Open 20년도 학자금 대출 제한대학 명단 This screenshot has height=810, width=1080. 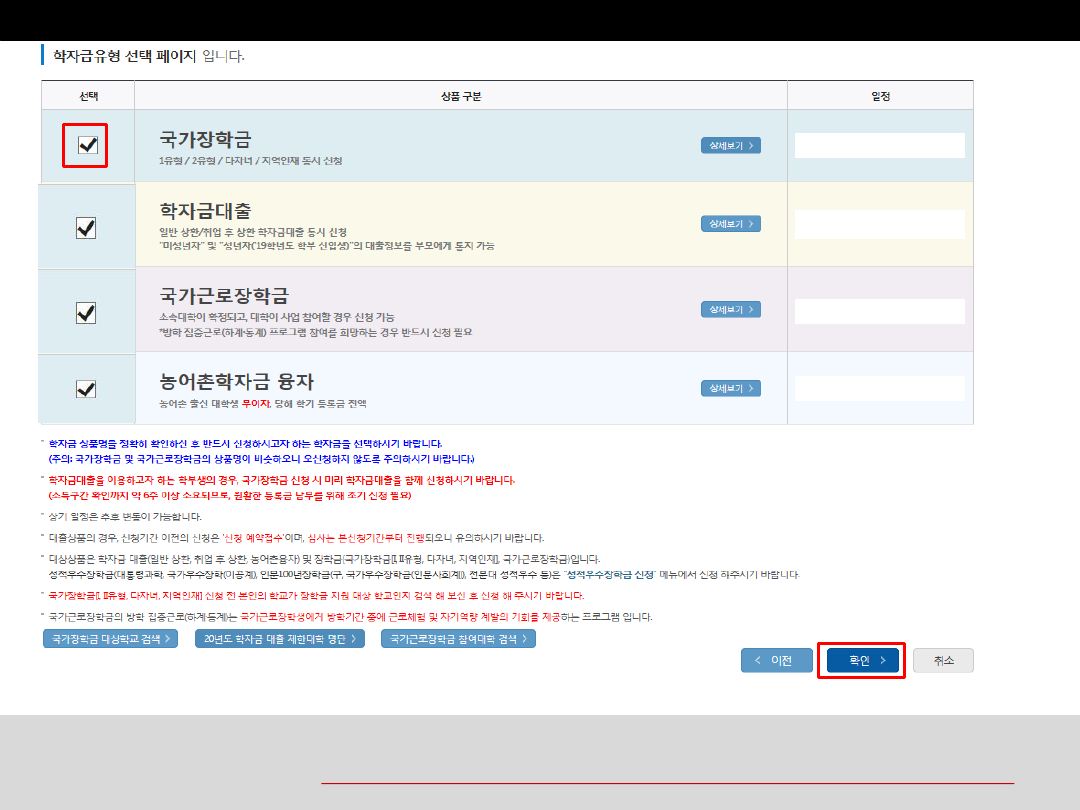pyautogui.click(x=279, y=638)
